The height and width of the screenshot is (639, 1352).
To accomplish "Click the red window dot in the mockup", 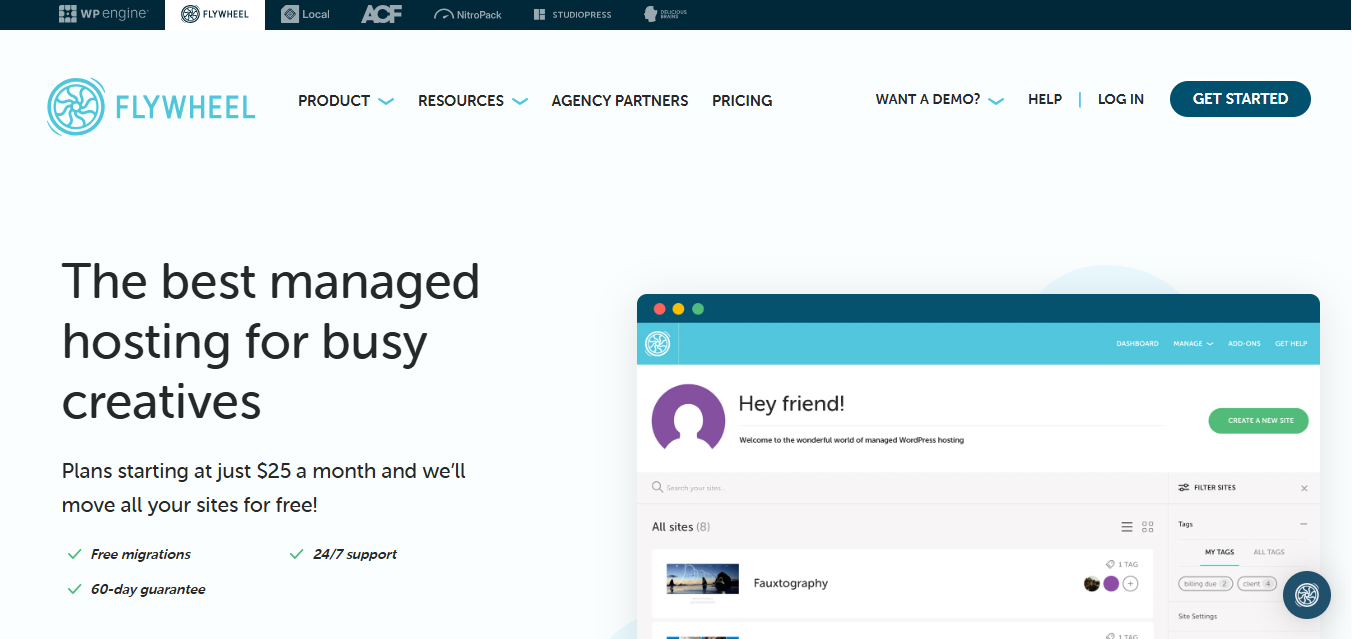I will (x=659, y=309).
